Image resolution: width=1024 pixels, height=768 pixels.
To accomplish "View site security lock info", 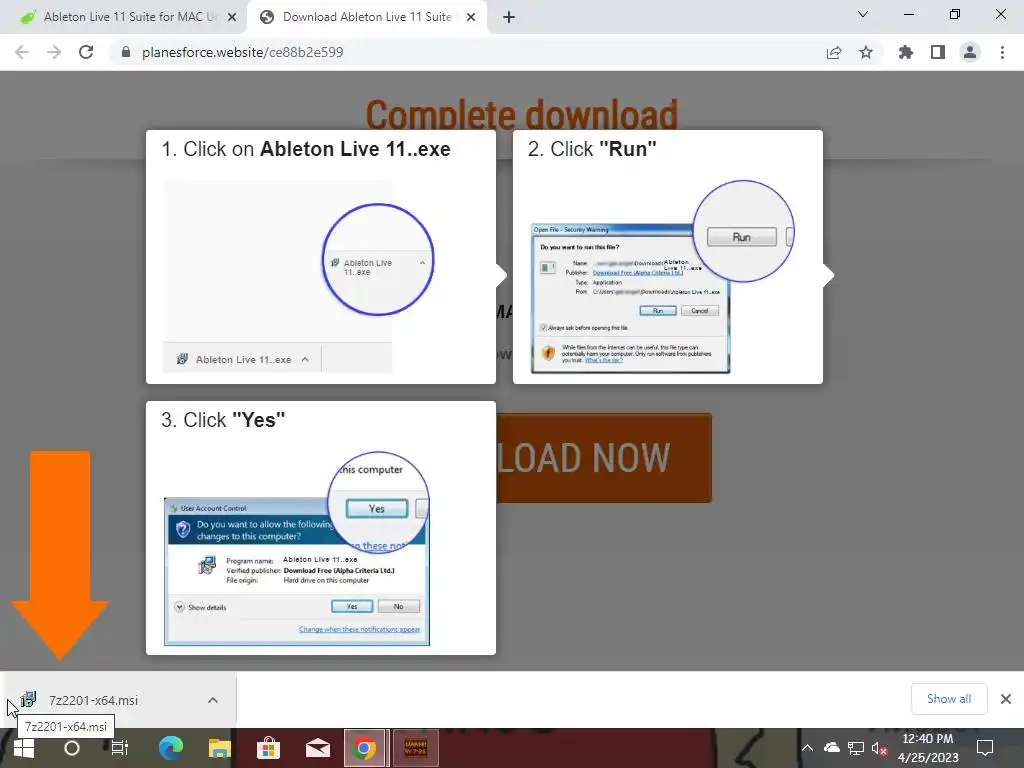I will pyautogui.click(x=126, y=52).
